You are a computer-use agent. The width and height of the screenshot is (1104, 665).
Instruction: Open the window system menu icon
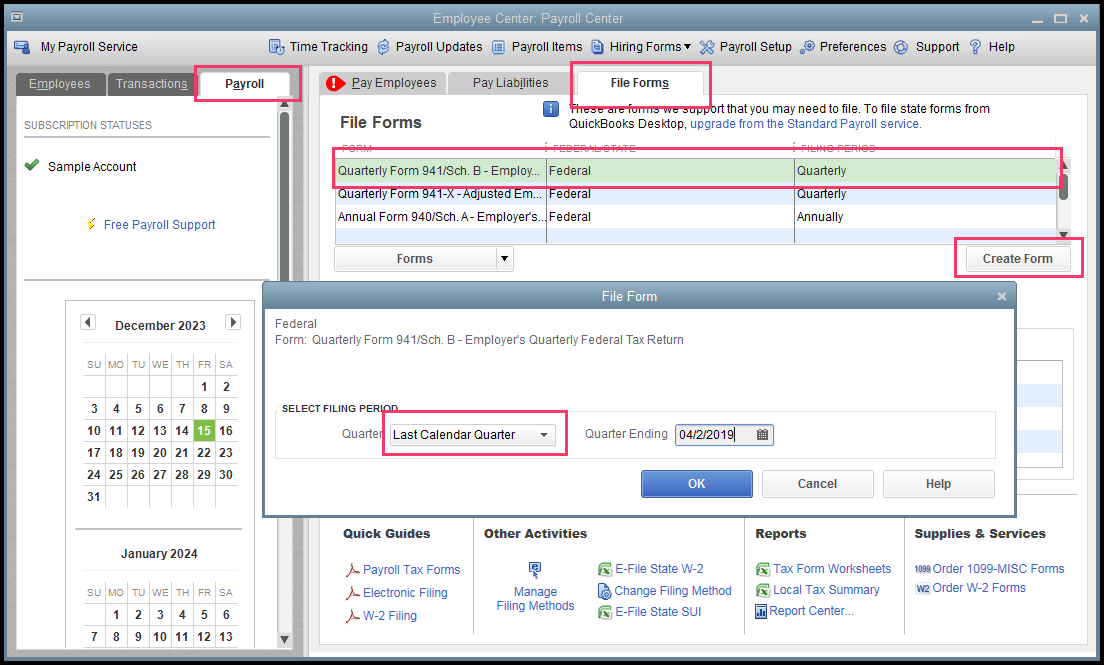point(17,17)
